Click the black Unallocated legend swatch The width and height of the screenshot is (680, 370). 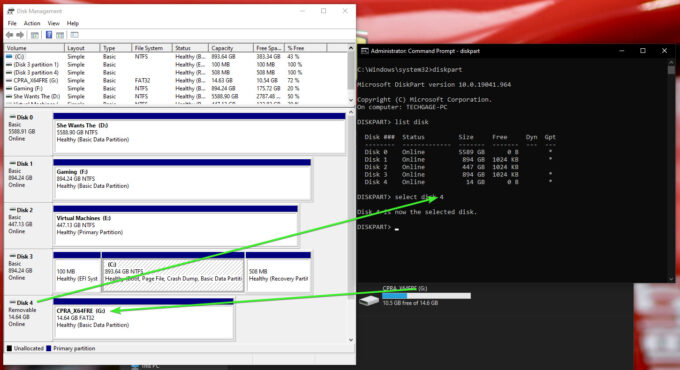click(9, 348)
